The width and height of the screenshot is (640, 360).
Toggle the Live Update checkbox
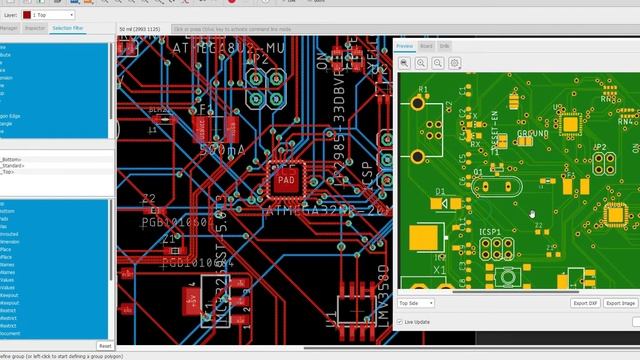coord(400,322)
